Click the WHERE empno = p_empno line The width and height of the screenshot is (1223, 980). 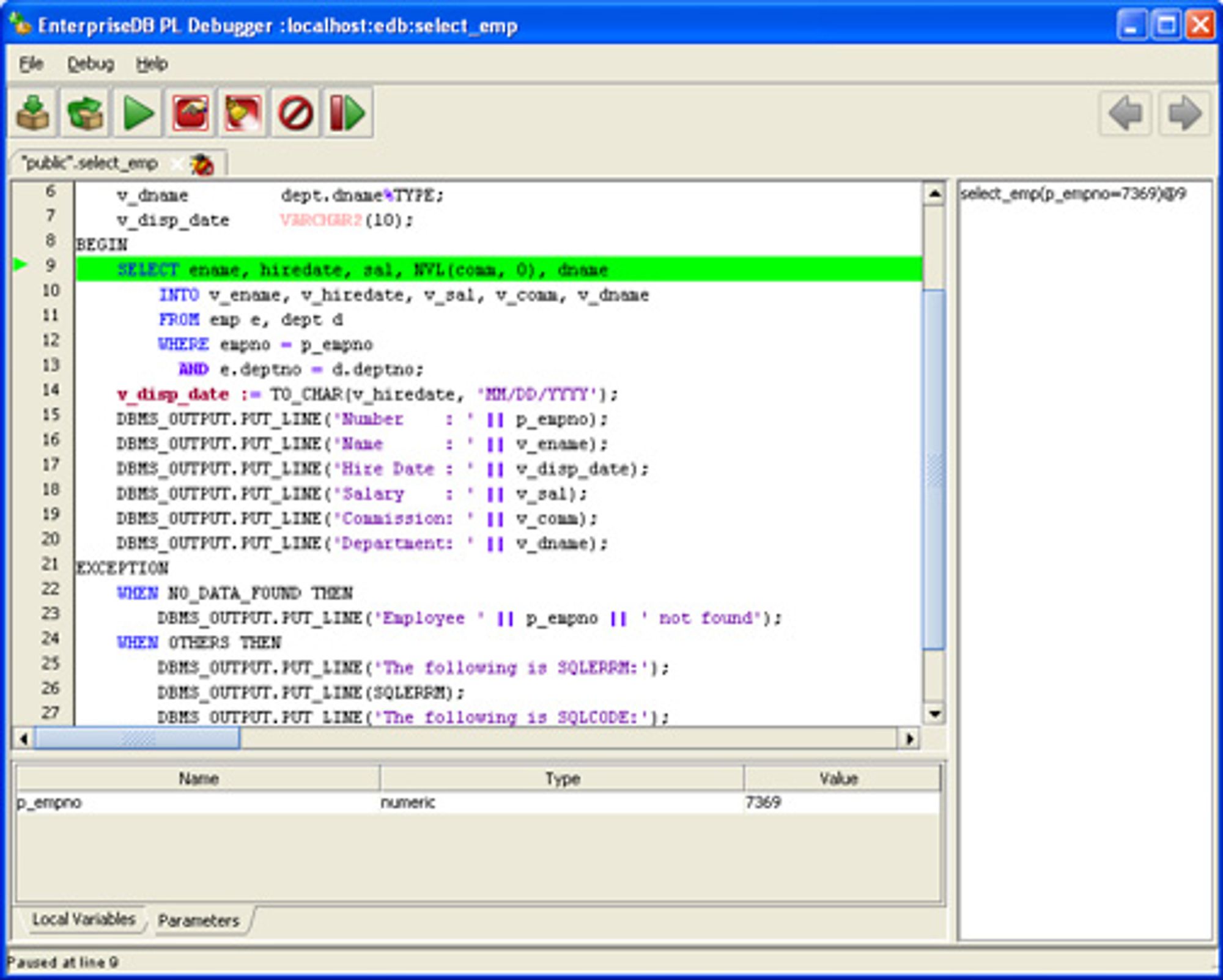tap(265, 344)
